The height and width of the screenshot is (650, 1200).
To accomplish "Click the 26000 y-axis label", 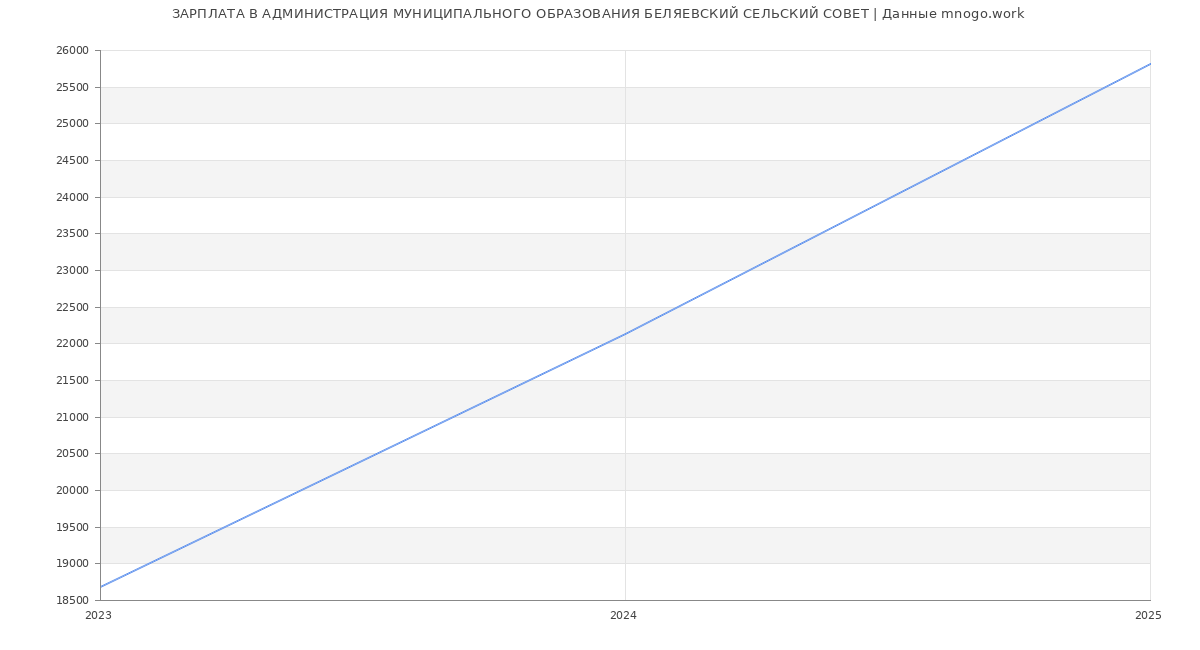I will coord(72,51).
